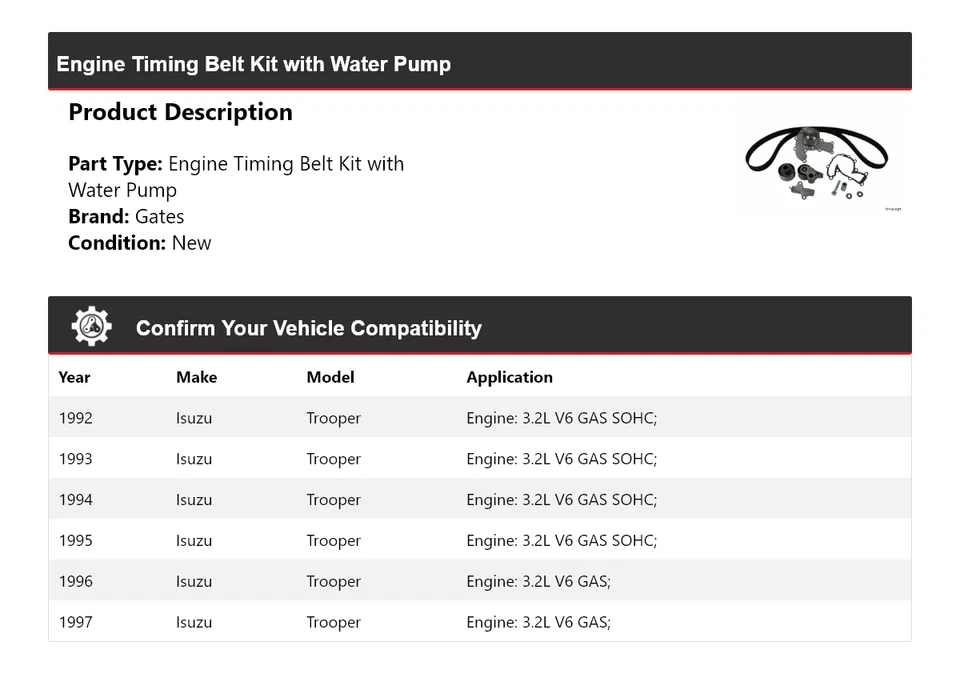This screenshot has width=960, height=674.
Task: Open the timing belt kit product image
Action: tap(817, 164)
